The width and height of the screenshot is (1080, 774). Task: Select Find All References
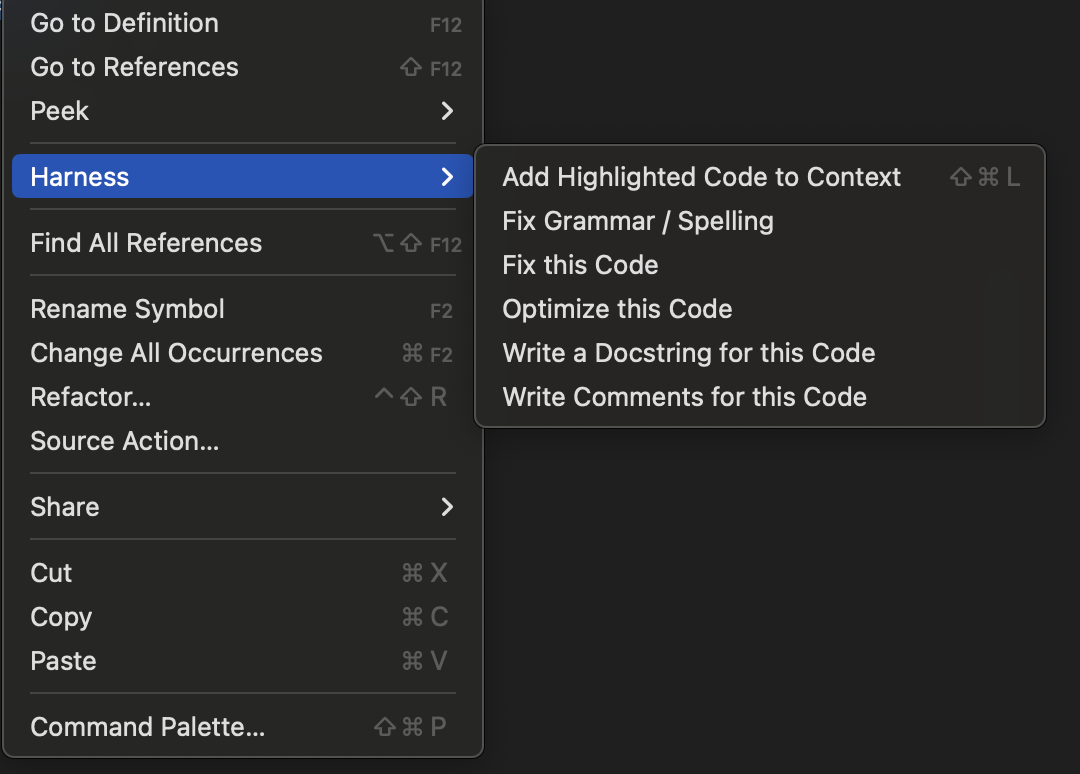(145, 243)
